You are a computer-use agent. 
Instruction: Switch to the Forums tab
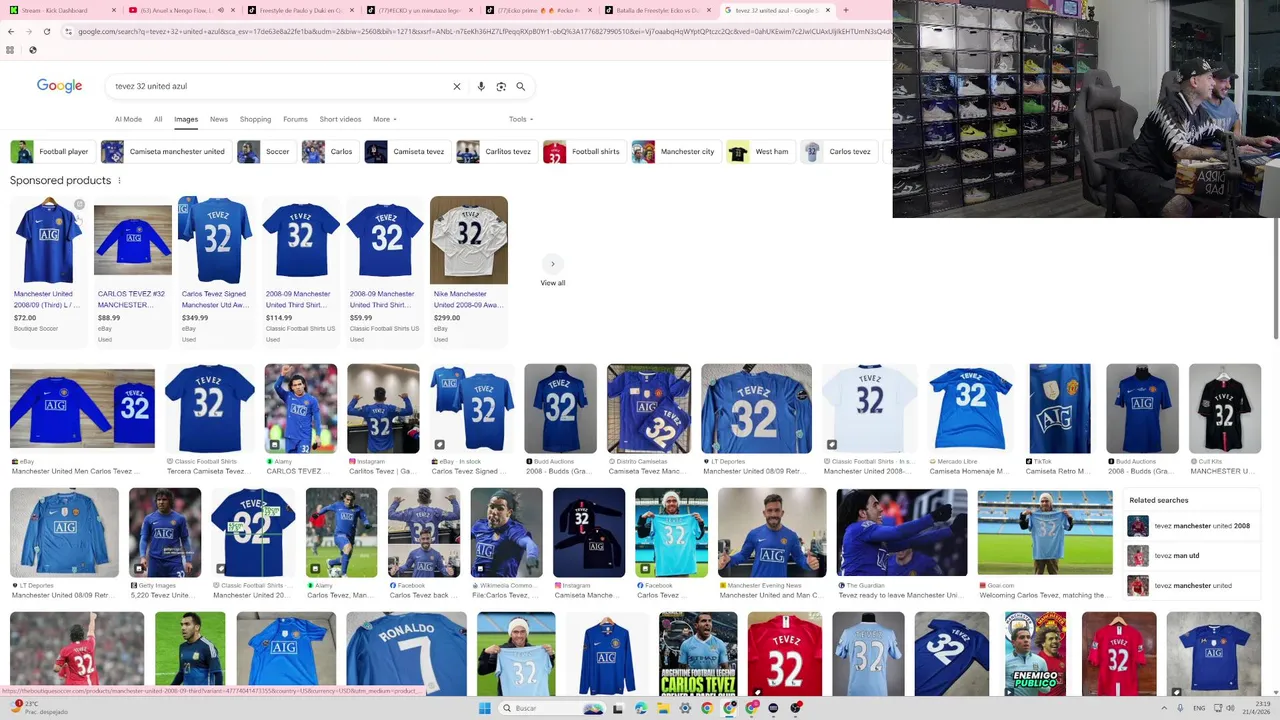pyautogui.click(x=295, y=119)
